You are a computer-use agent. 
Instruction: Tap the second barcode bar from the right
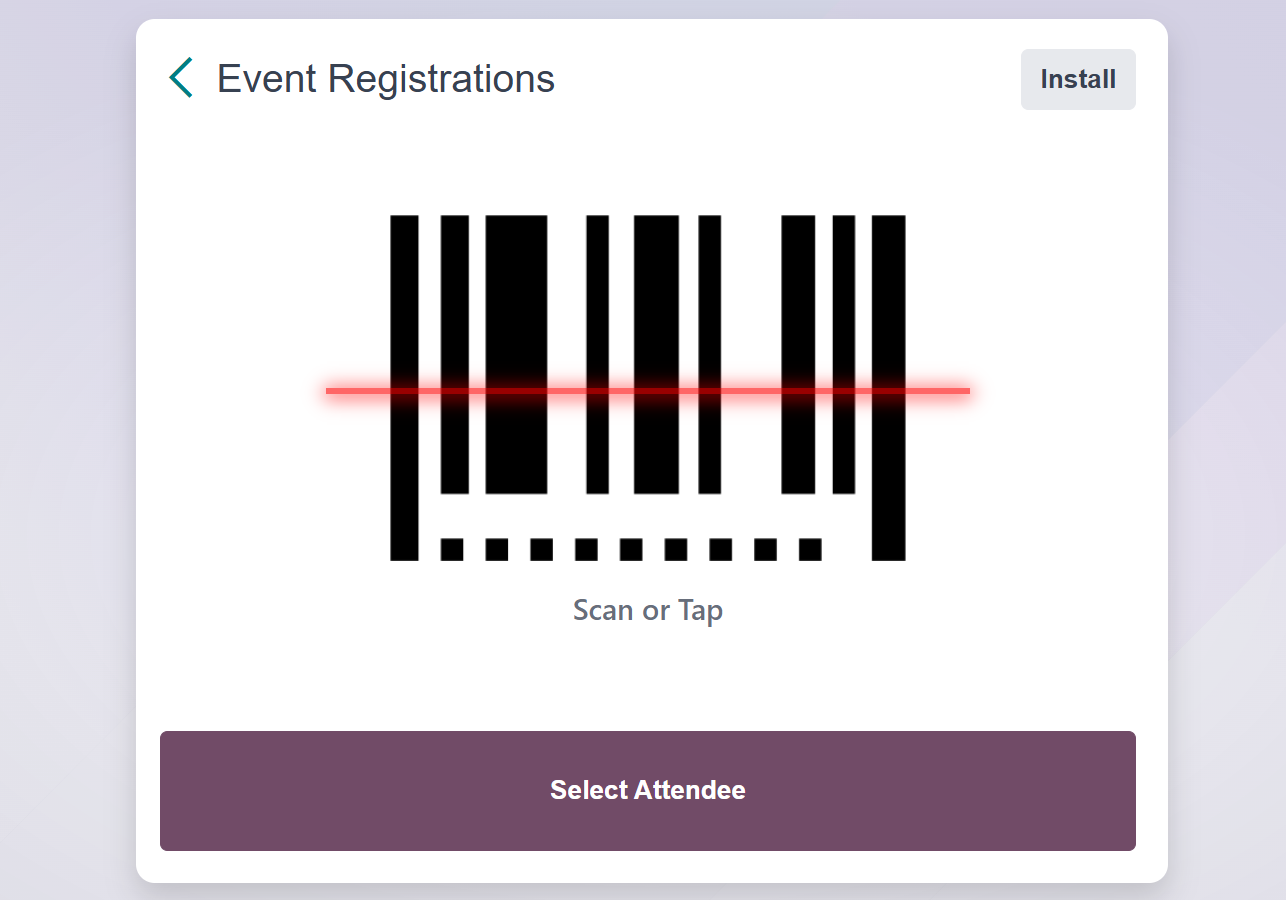(843, 300)
